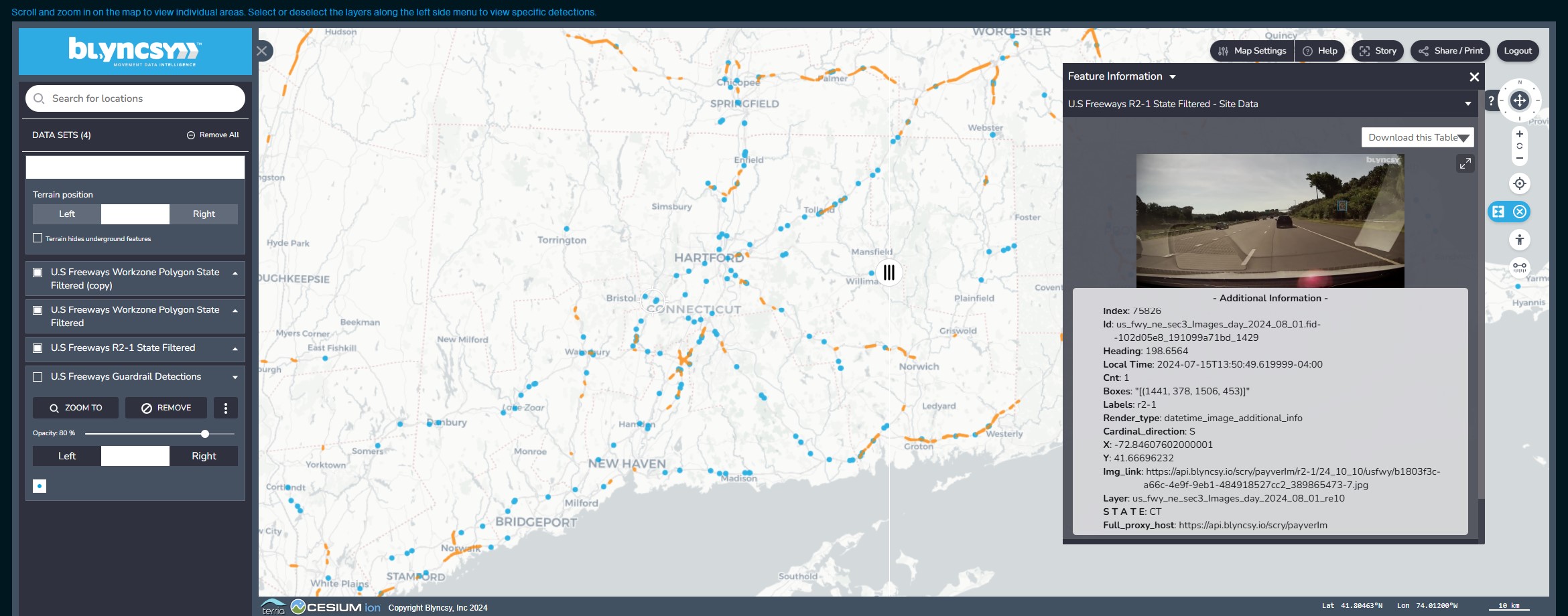Uncheck U.S Freeways R2-1 State Filtered layer
1568x616 pixels.
pyautogui.click(x=38, y=348)
